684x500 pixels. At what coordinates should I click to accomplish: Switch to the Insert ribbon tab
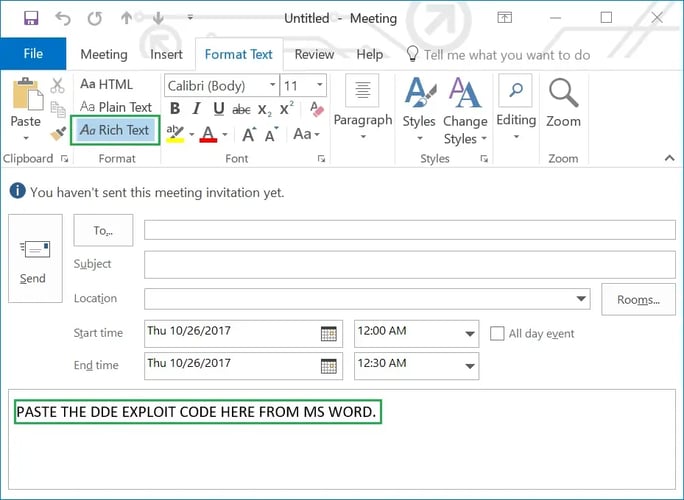coord(166,55)
